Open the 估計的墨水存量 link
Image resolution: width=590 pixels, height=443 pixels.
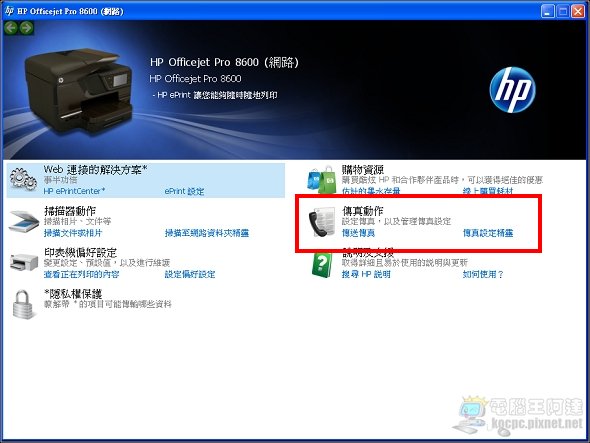pyautogui.click(x=371, y=191)
